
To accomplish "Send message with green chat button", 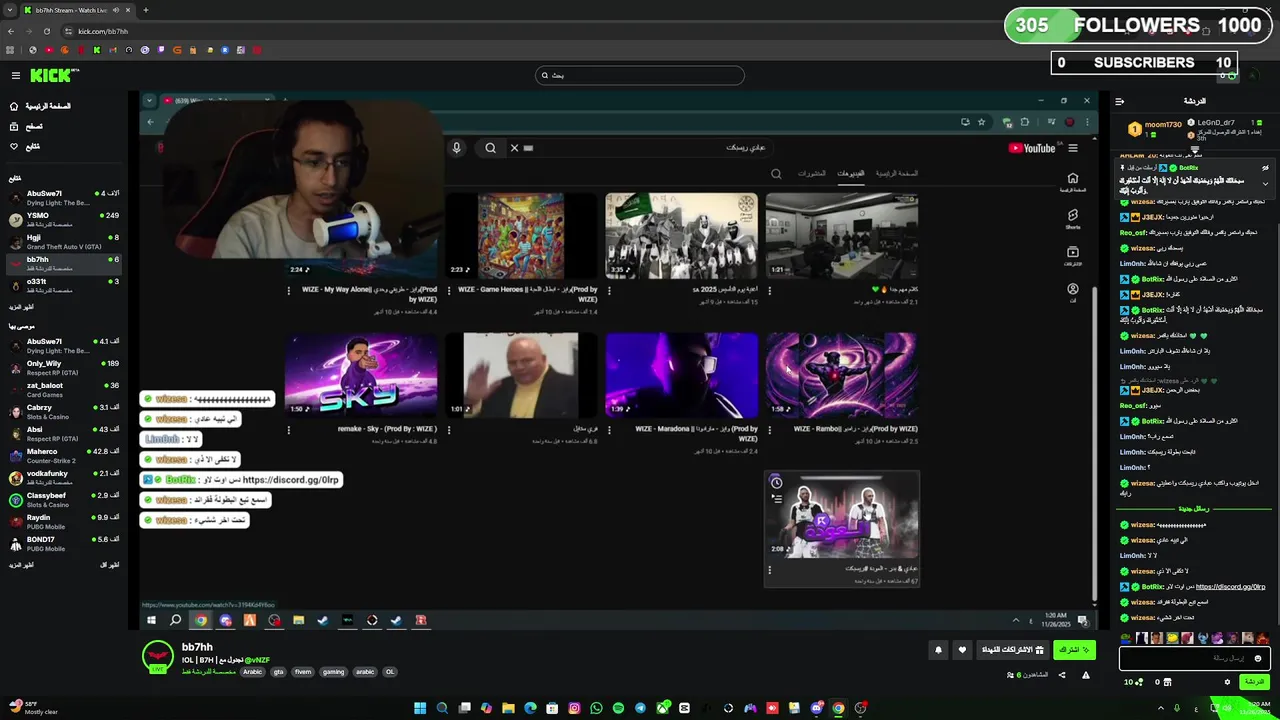I will click(1254, 682).
